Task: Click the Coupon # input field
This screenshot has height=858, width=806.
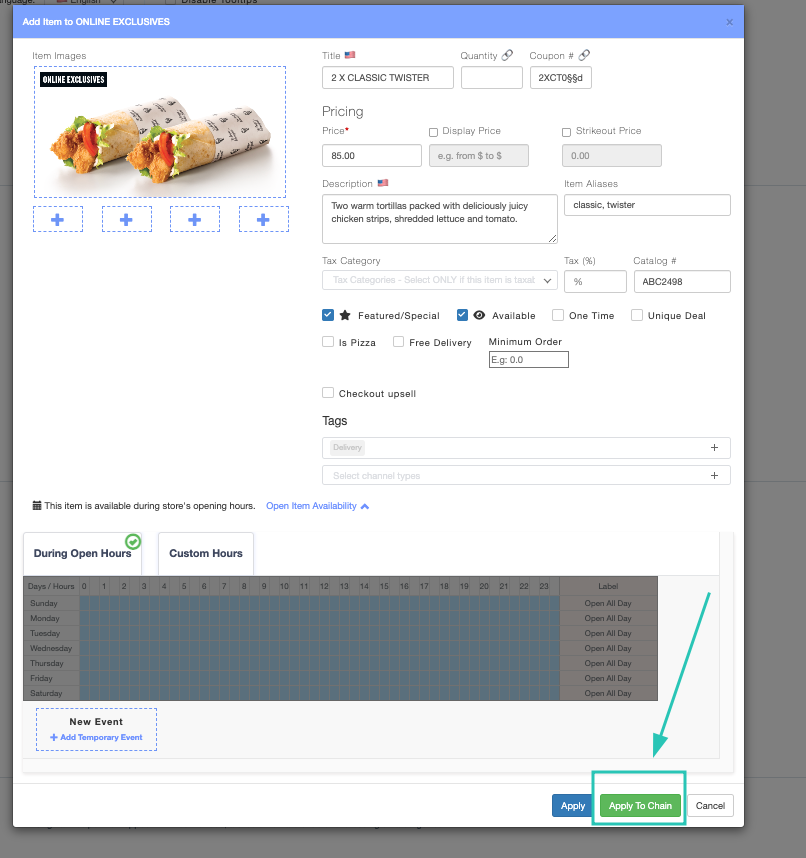Action: click(x=561, y=78)
